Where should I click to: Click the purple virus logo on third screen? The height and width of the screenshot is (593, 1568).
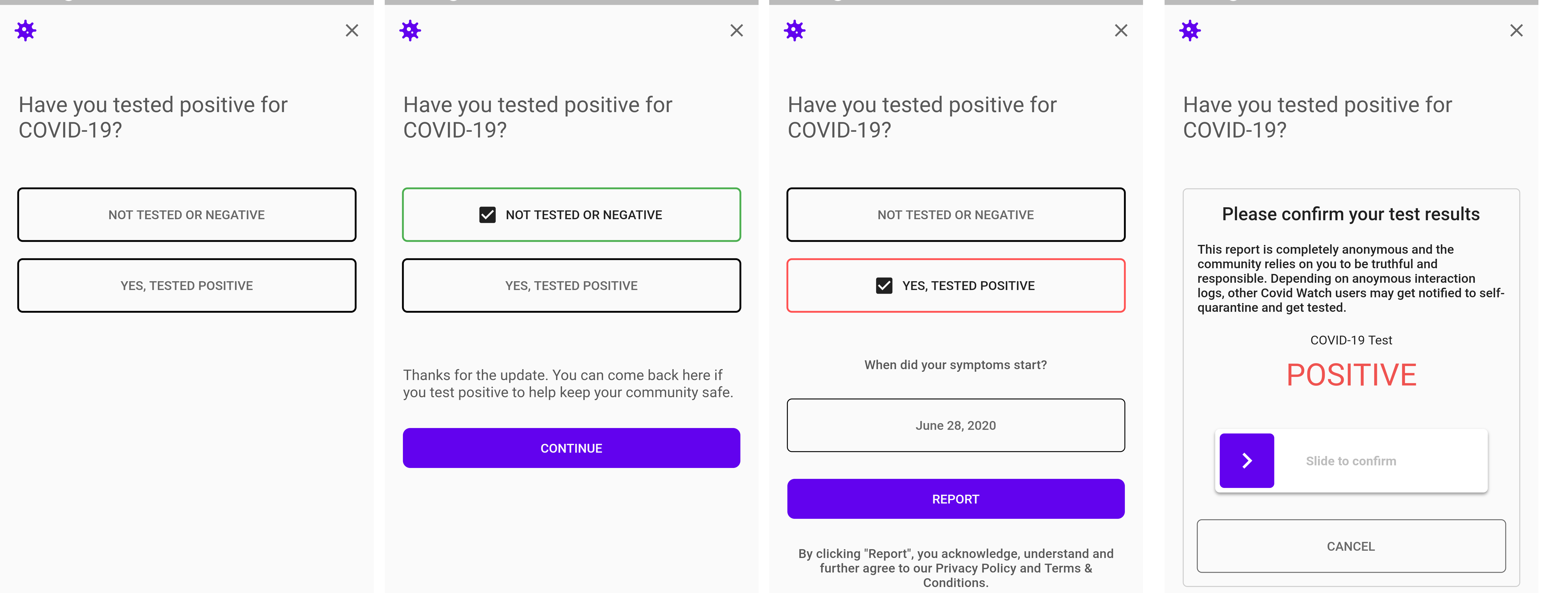(x=794, y=30)
